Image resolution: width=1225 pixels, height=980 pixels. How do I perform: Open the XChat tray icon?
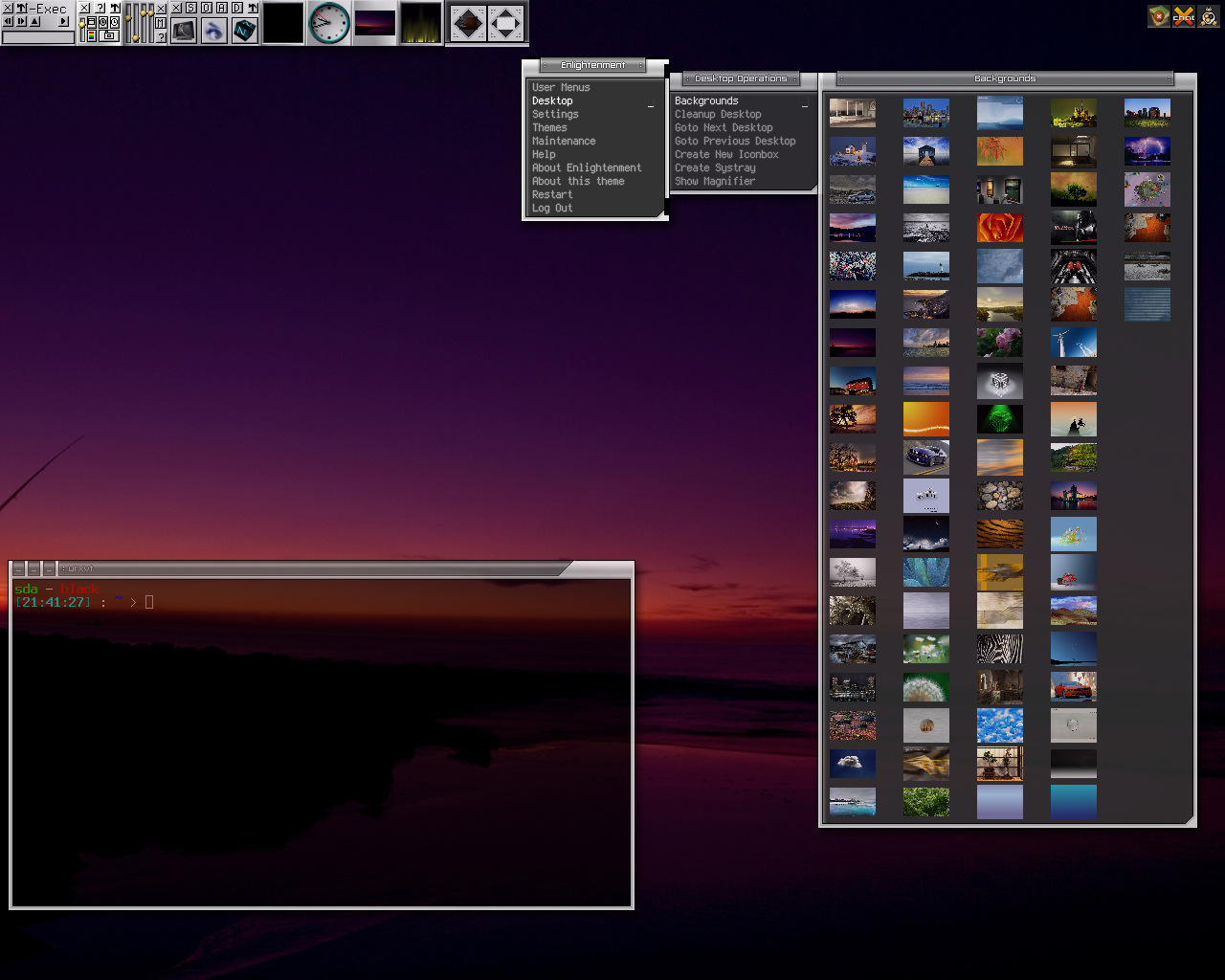point(1184,15)
